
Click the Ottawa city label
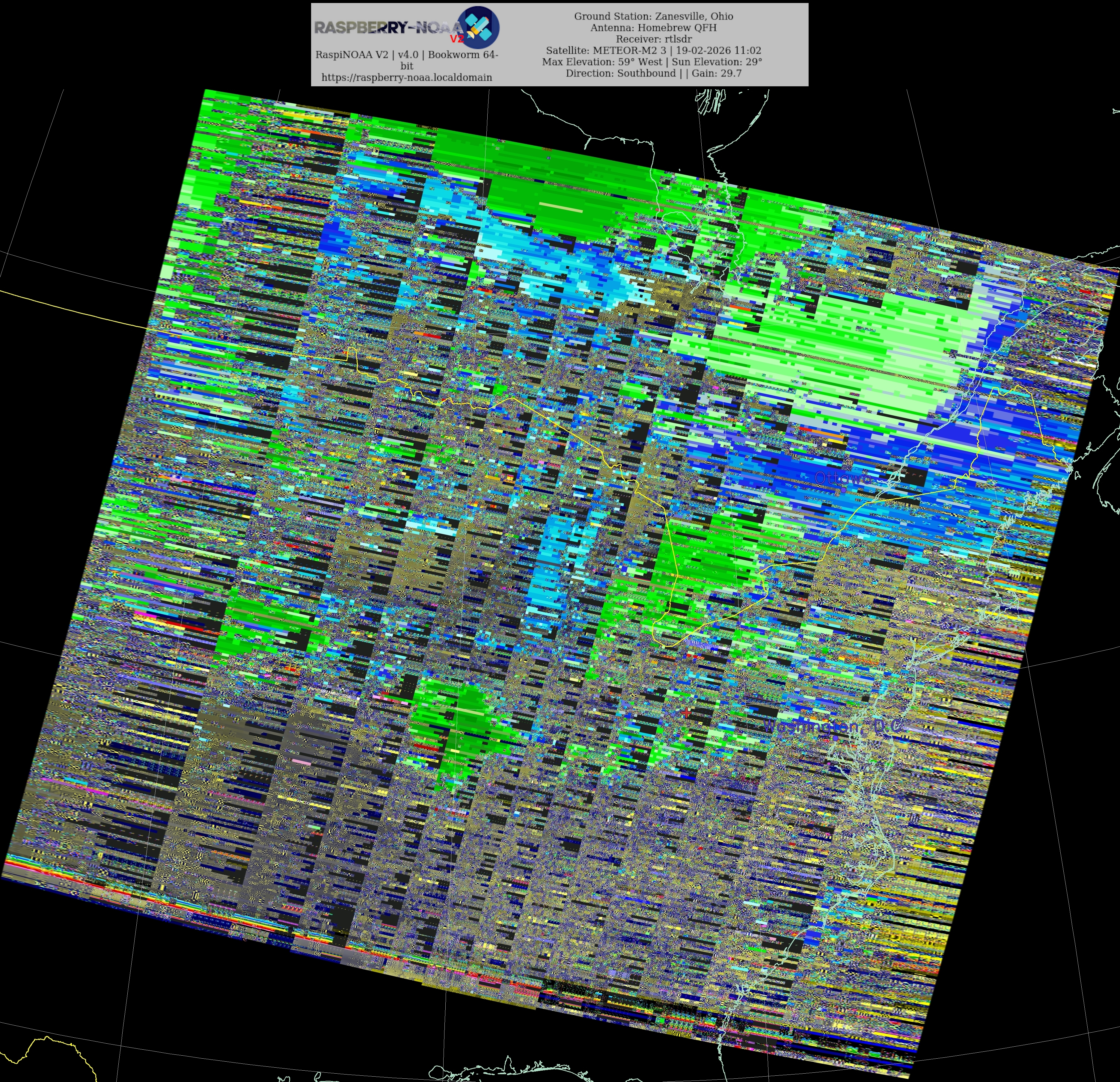(x=843, y=478)
